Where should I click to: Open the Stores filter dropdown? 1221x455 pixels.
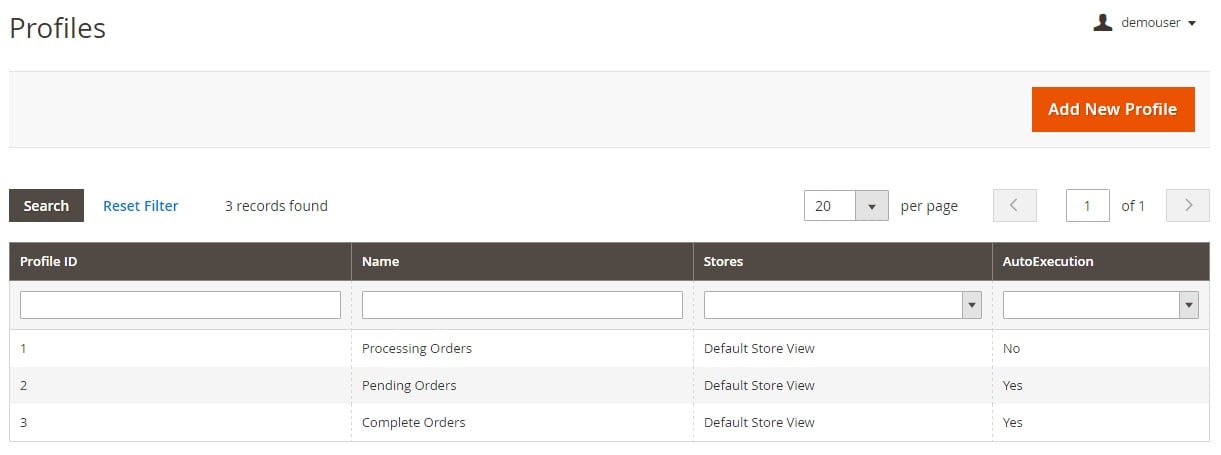[x=842, y=305]
